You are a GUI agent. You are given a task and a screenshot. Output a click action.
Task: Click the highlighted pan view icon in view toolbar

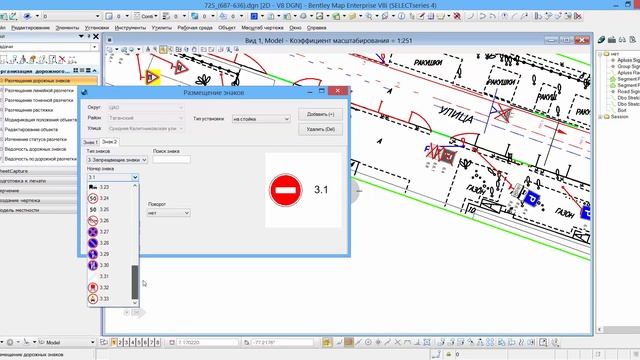(163, 49)
